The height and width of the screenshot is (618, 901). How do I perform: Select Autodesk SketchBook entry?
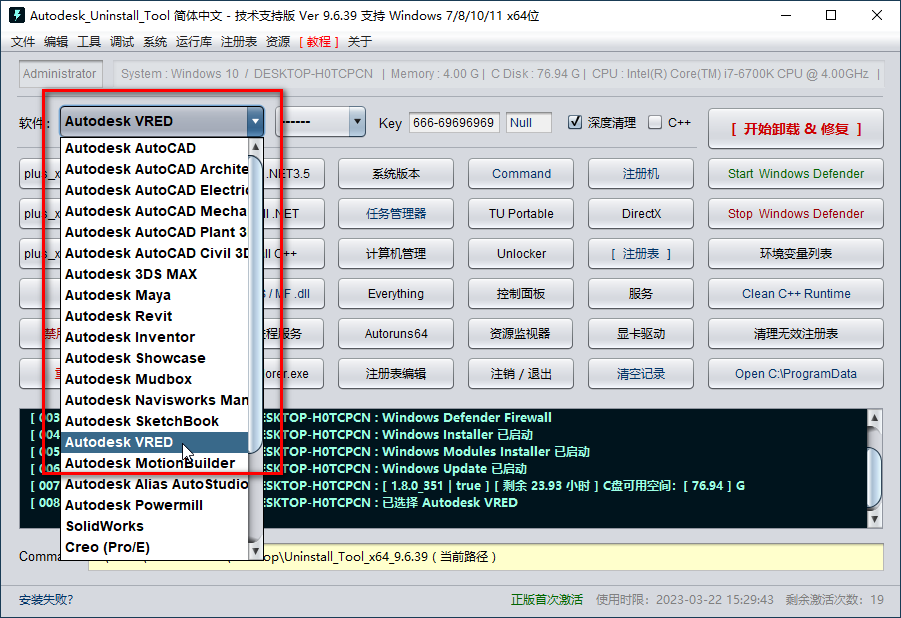155,421
